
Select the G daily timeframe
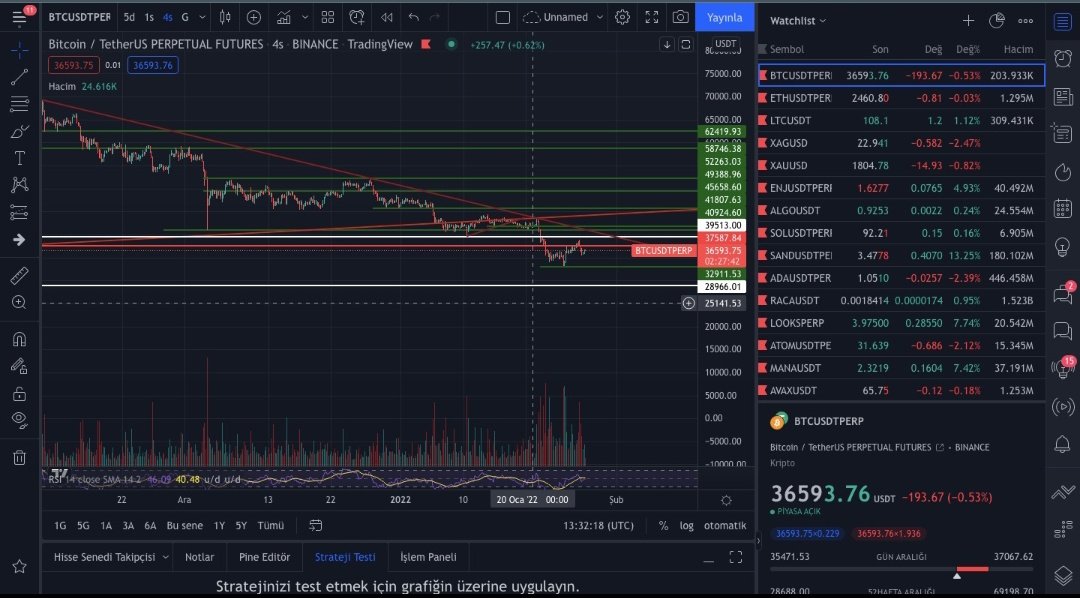(185, 17)
